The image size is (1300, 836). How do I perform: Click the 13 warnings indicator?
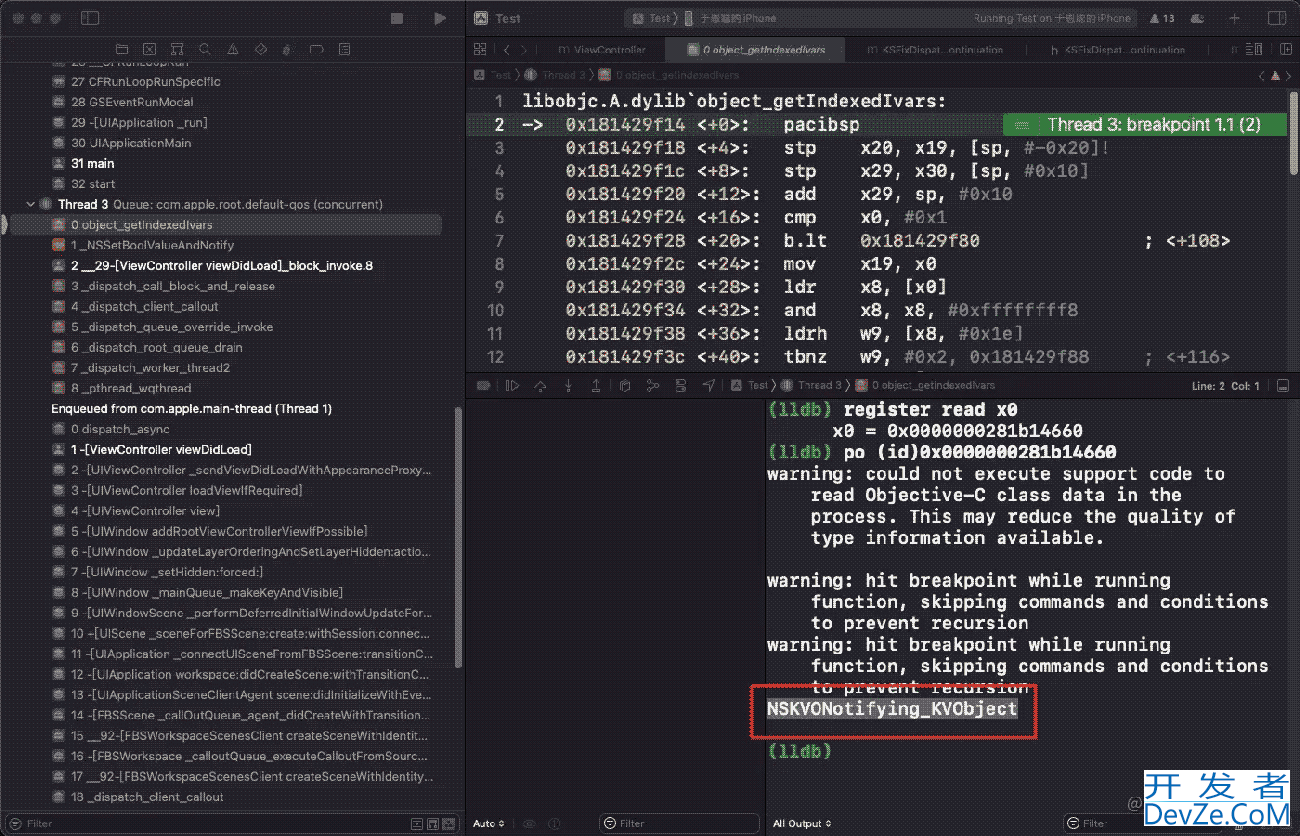coord(1163,18)
